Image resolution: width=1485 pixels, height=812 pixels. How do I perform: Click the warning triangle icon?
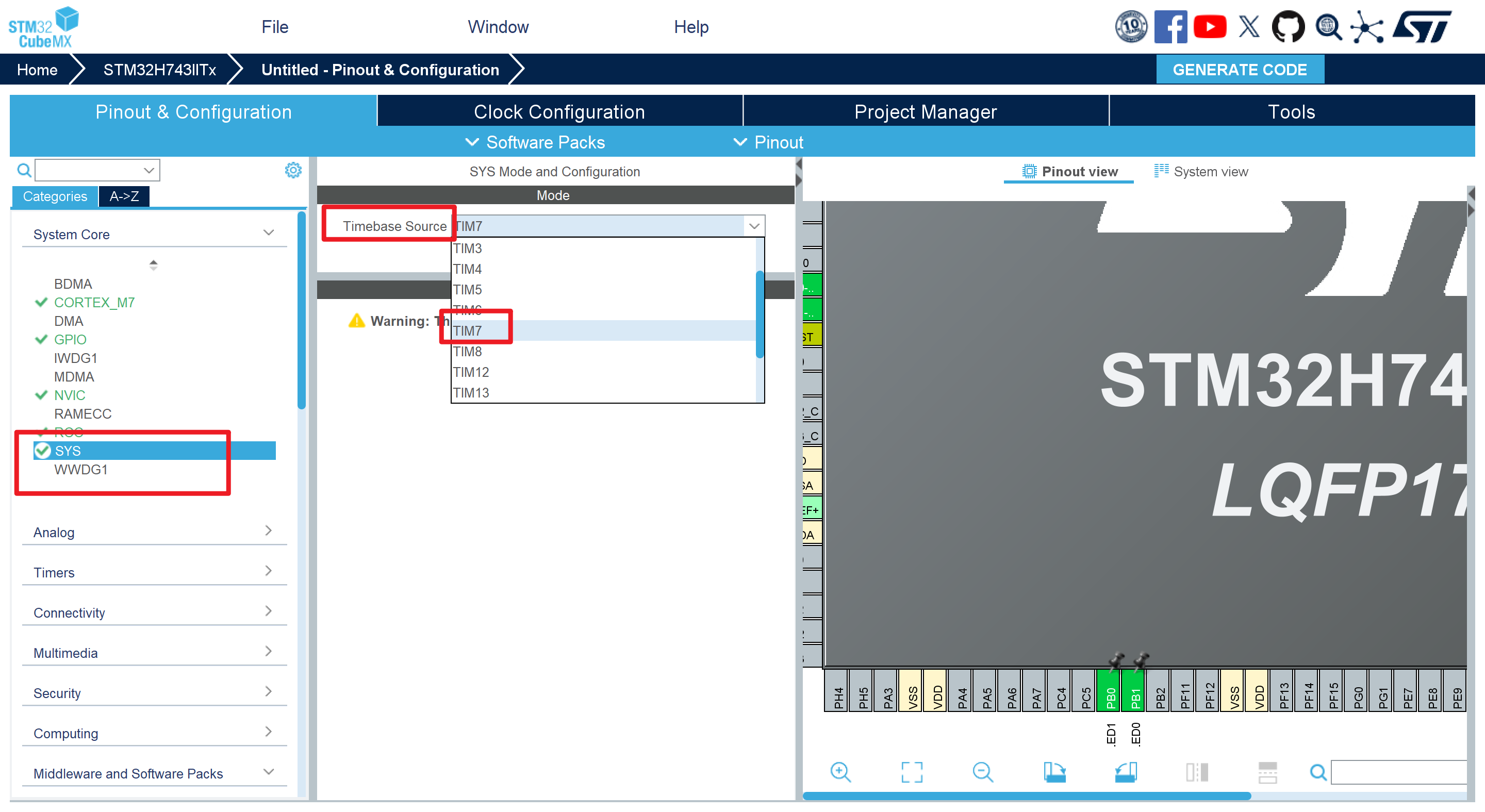tap(357, 321)
